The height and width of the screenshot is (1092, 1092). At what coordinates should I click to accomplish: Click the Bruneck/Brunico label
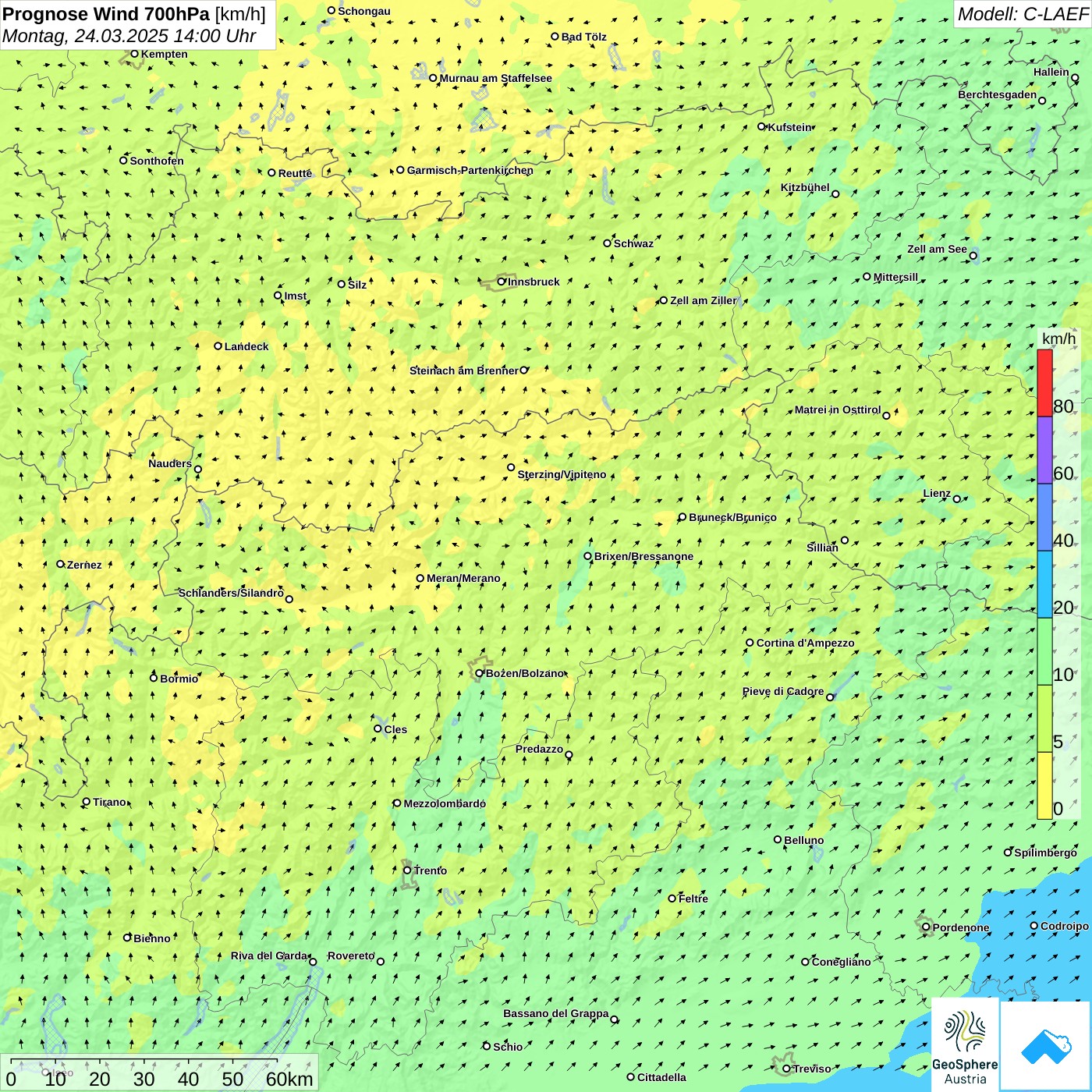(732, 517)
